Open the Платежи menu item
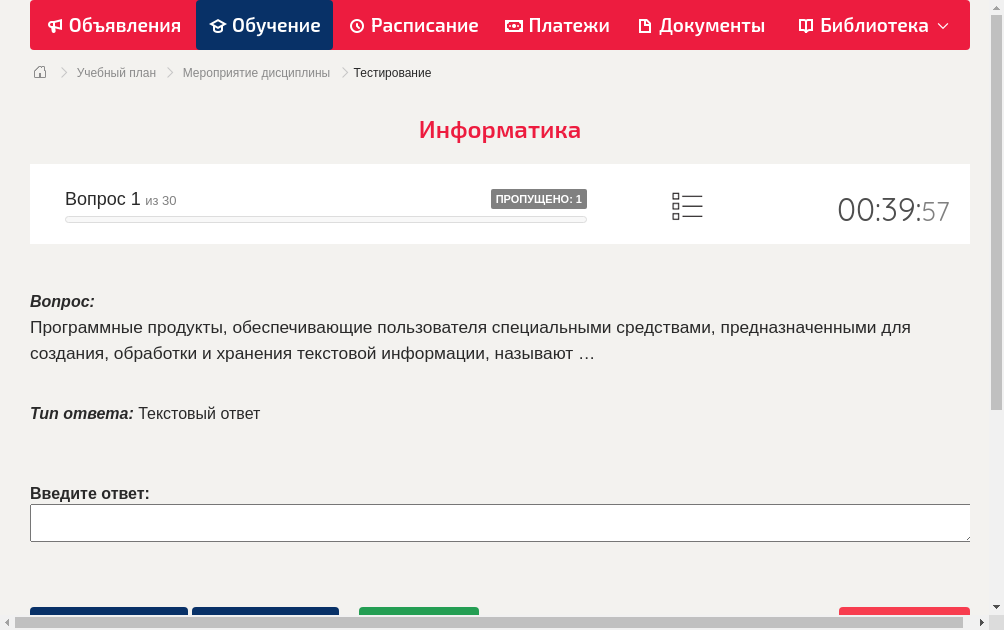This screenshot has width=1004, height=630. click(x=557, y=25)
